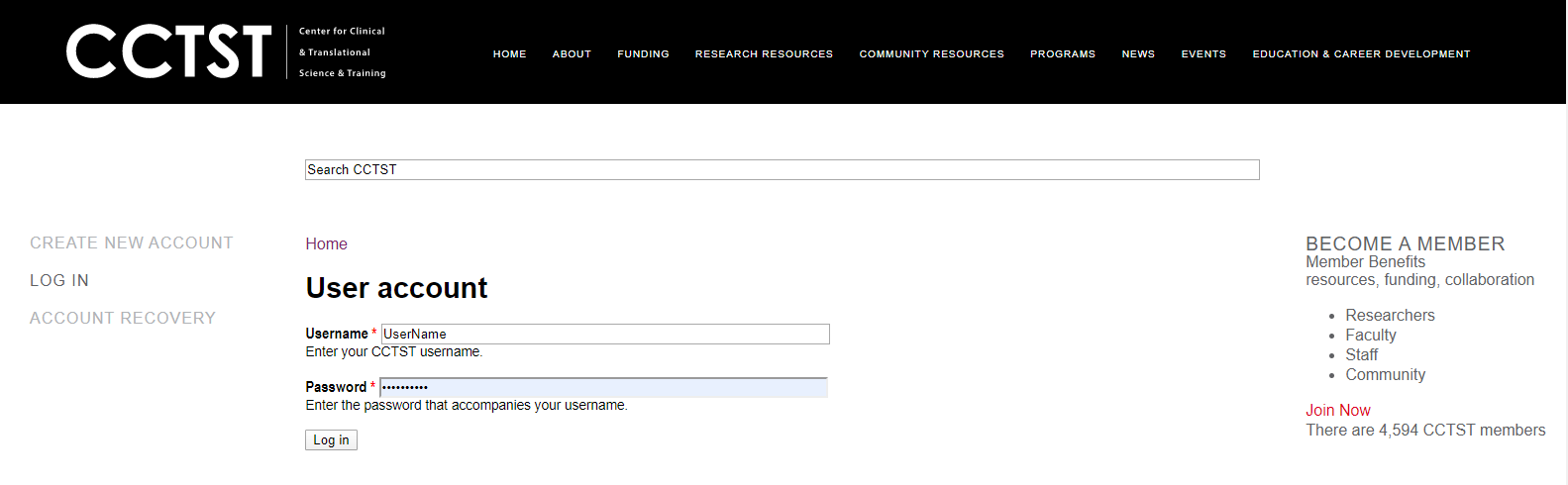The image size is (1568, 485).
Task: Open the ABOUT menu item
Action: point(572,54)
